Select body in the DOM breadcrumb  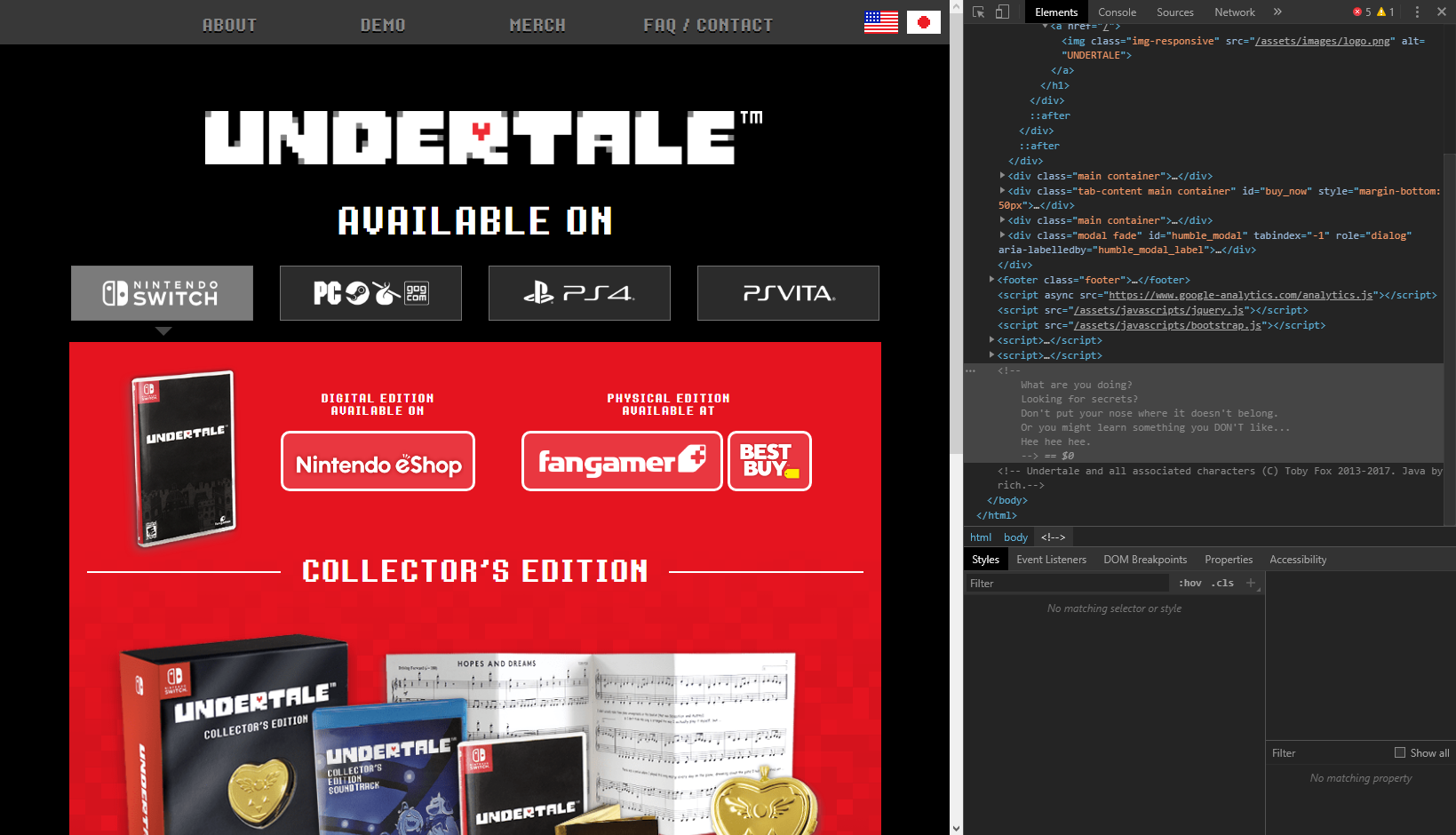pos(1015,537)
